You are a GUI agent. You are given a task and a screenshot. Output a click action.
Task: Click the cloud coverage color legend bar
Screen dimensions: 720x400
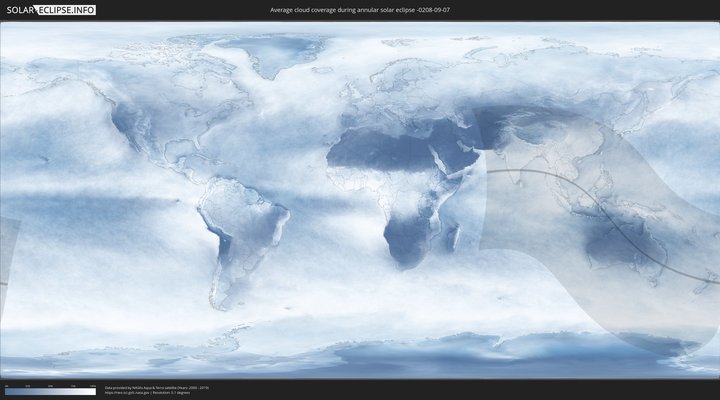50,392
